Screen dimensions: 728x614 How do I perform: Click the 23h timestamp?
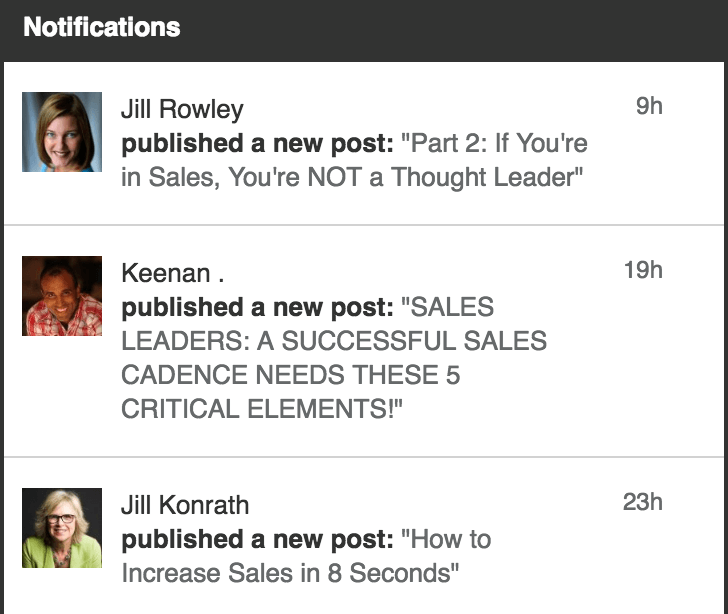click(643, 502)
